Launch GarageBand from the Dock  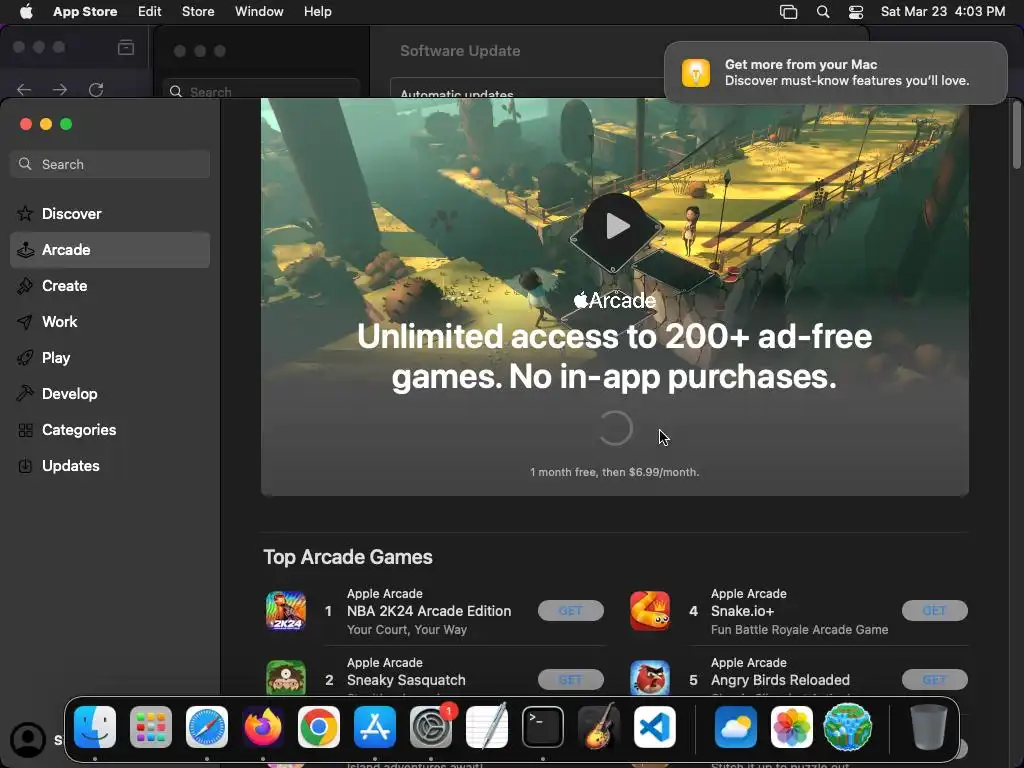tap(599, 727)
